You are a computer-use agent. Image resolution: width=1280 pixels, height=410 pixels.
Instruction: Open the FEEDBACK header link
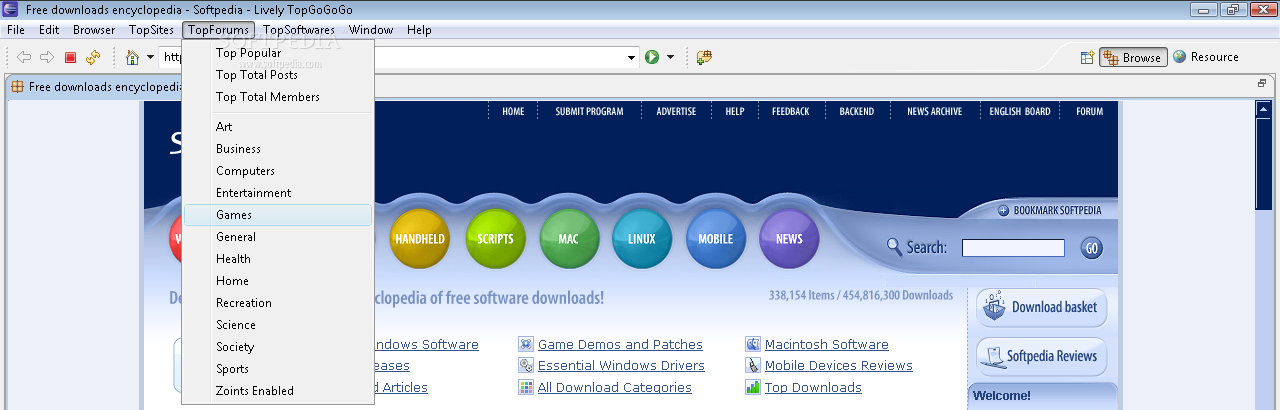[790, 112]
